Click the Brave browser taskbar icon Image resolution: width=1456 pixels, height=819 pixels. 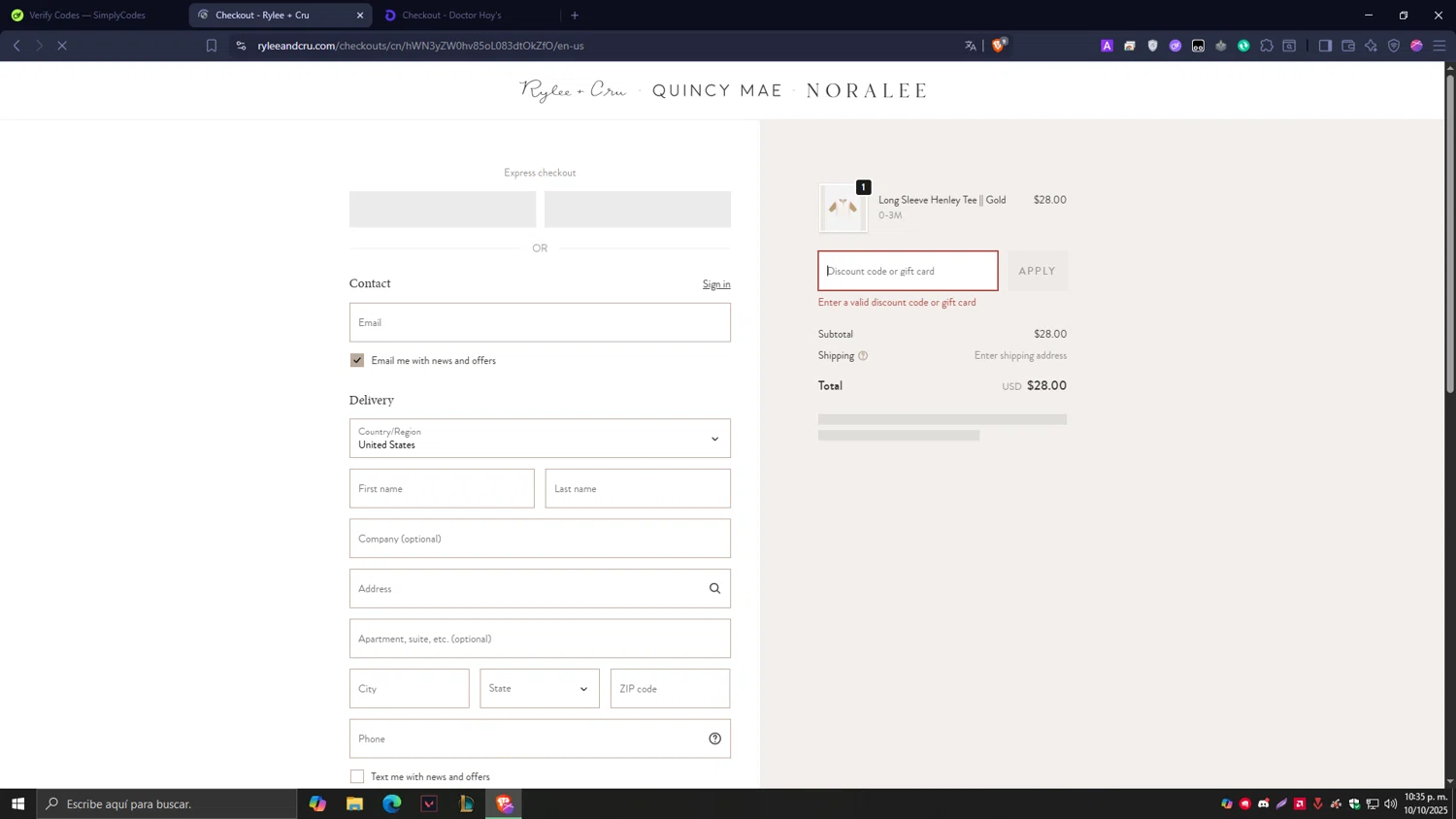click(504, 803)
